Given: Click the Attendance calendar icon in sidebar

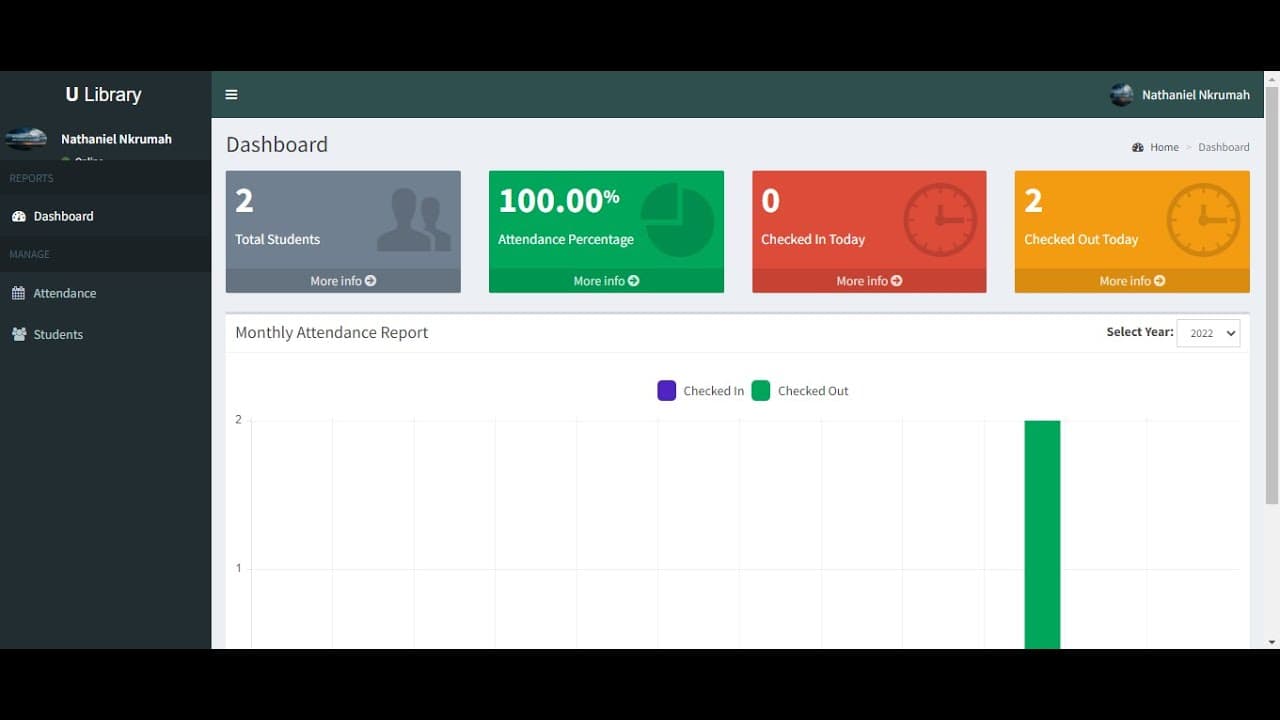Looking at the screenshot, I should click(18, 293).
